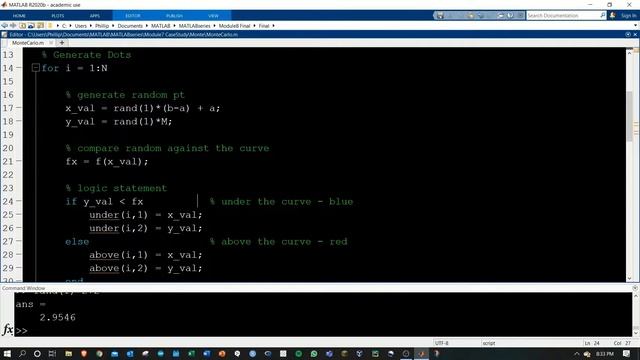Open the address bar history dropdown
Screen dimensions: 640x360
coord(636,25)
